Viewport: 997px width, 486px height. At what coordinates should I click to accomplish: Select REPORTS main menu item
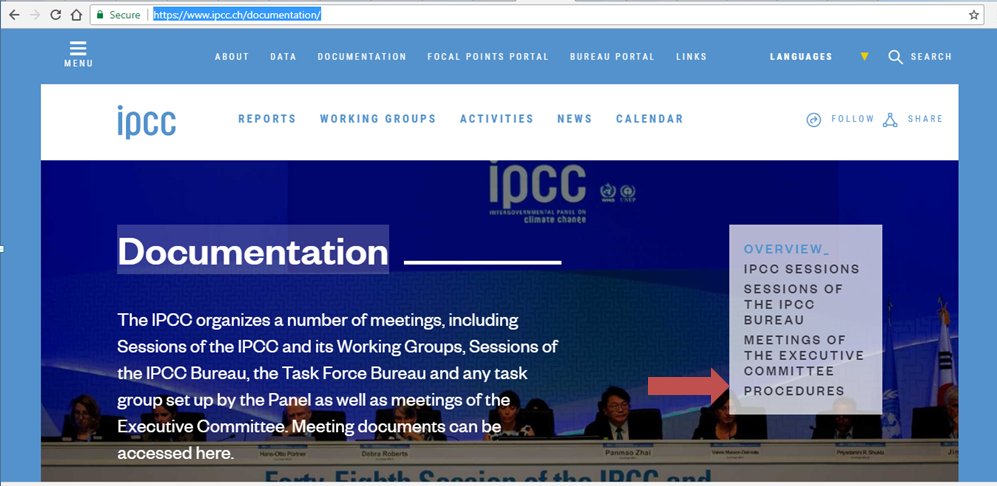267,119
